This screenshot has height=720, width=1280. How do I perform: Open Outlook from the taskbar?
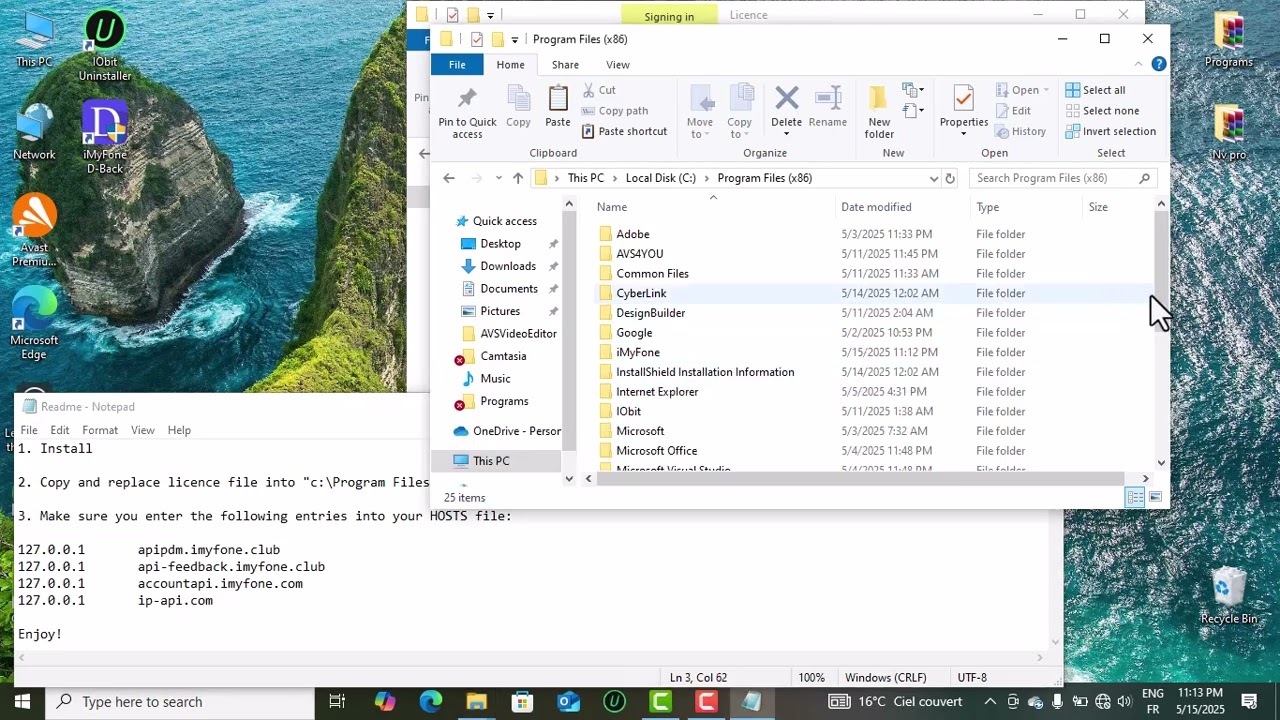pyautogui.click(x=568, y=702)
